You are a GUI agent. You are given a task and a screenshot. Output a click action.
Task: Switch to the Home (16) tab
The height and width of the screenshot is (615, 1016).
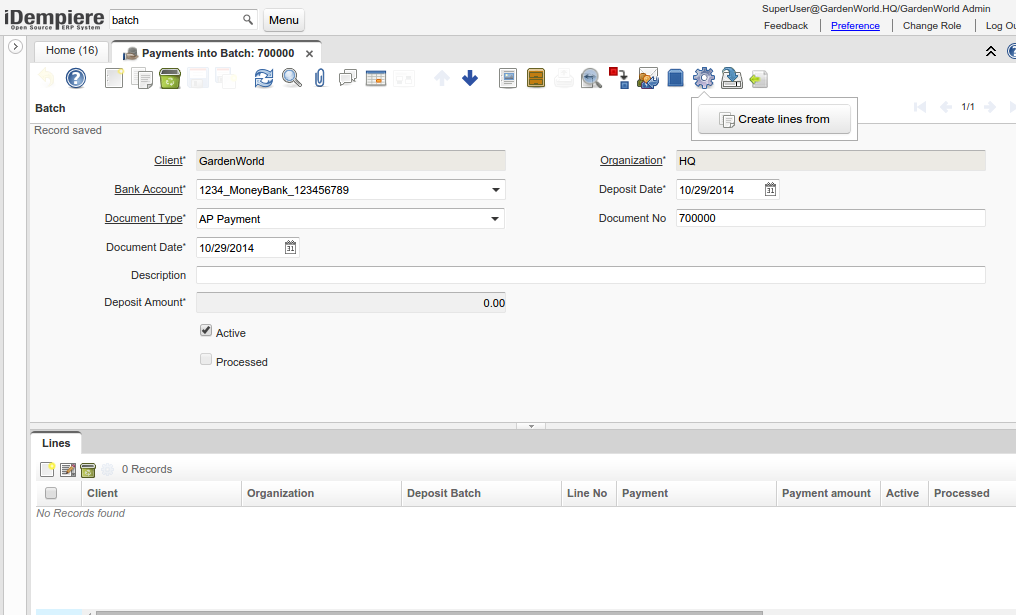click(70, 50)
